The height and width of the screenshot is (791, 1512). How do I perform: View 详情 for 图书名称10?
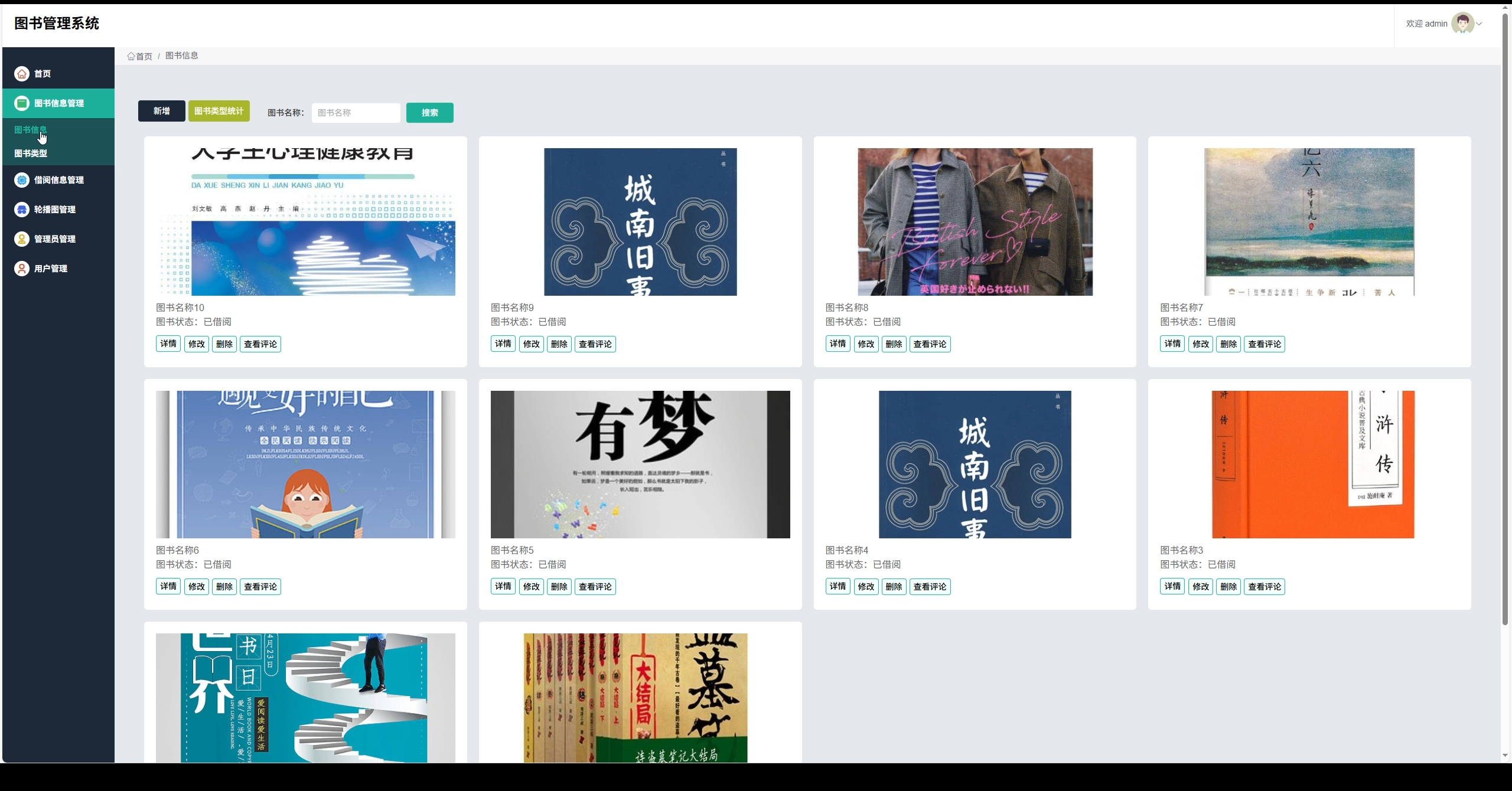(168, 344)
